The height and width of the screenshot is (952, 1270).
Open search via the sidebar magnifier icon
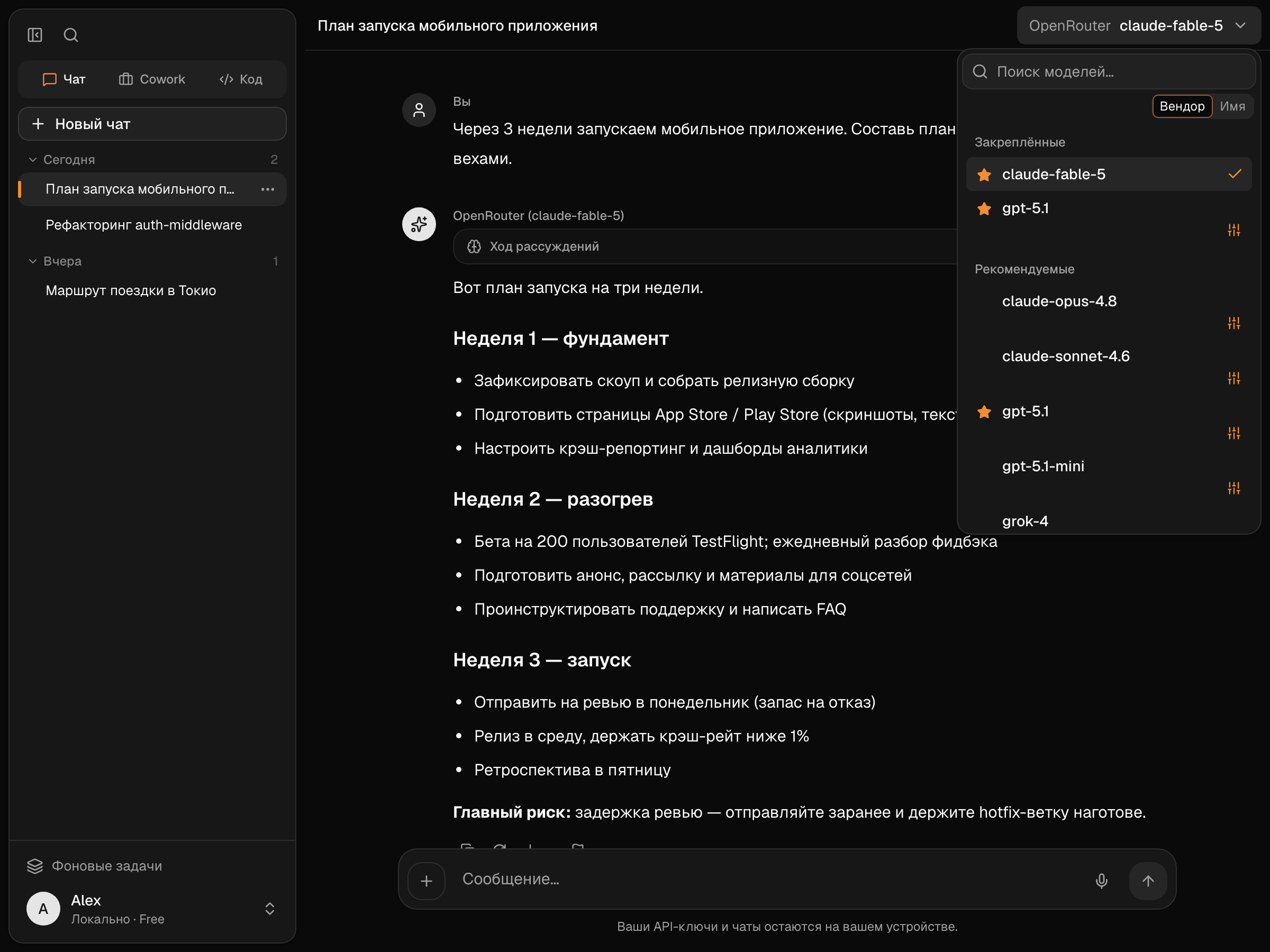tap(70, 35)
